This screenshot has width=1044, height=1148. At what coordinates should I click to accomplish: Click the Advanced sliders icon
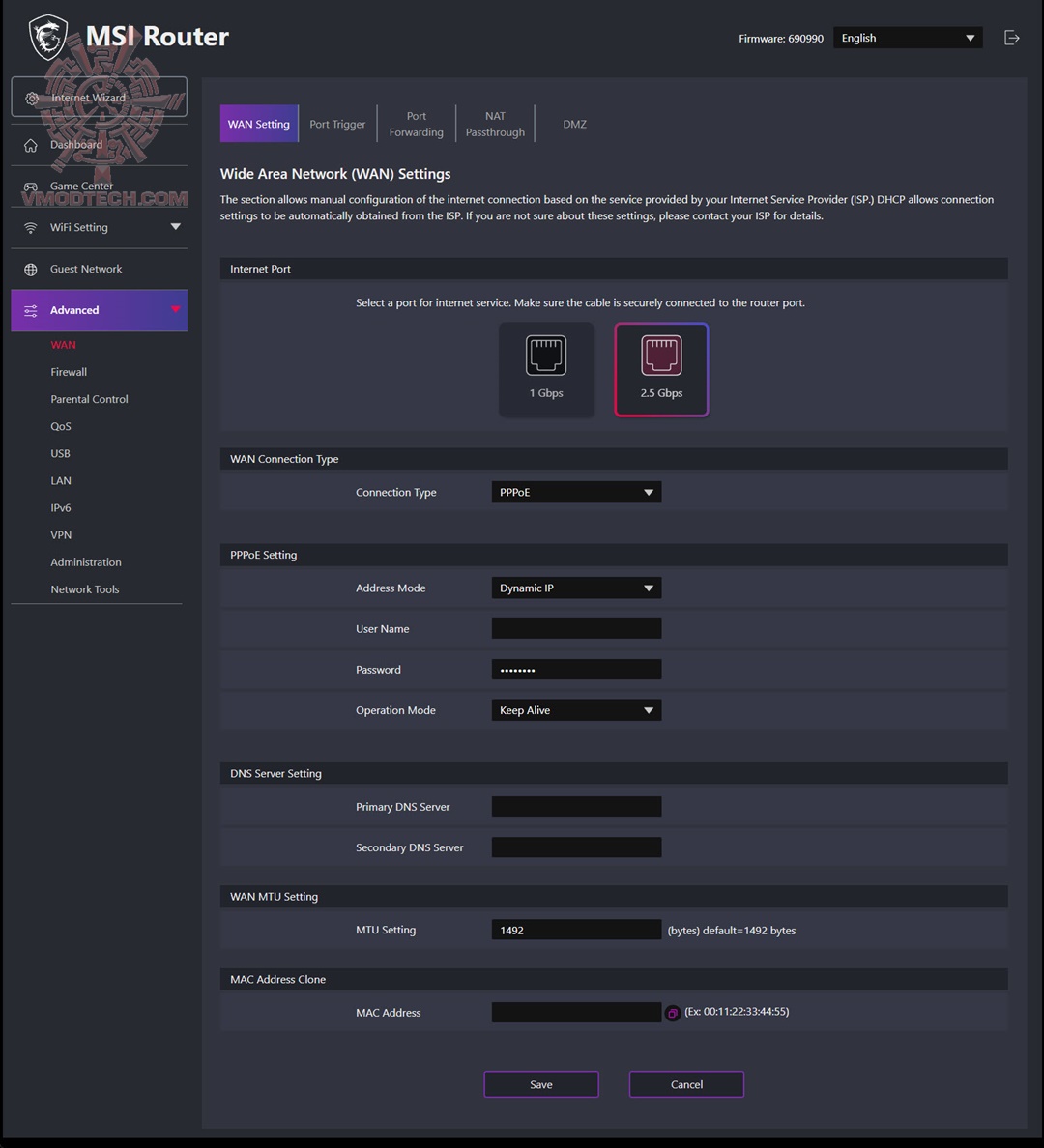(x=31, y=311)
